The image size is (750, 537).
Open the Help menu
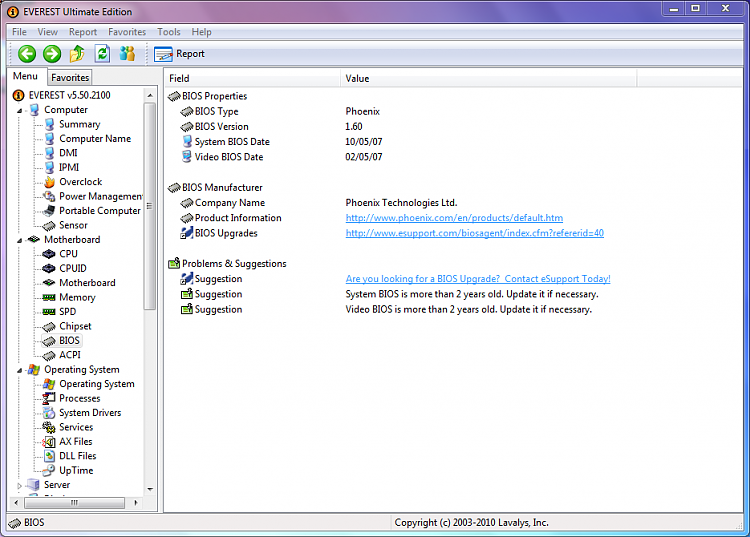[201, 32]
